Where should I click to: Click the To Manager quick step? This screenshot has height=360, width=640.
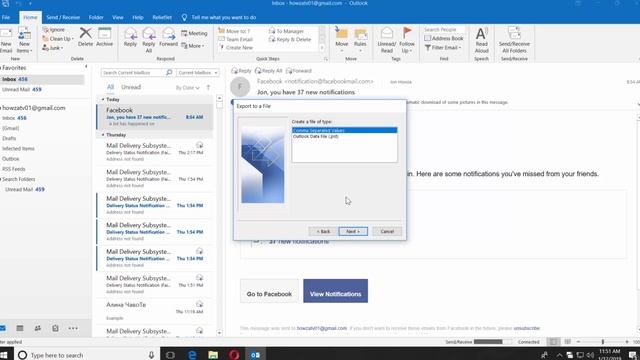pos(286,31)
